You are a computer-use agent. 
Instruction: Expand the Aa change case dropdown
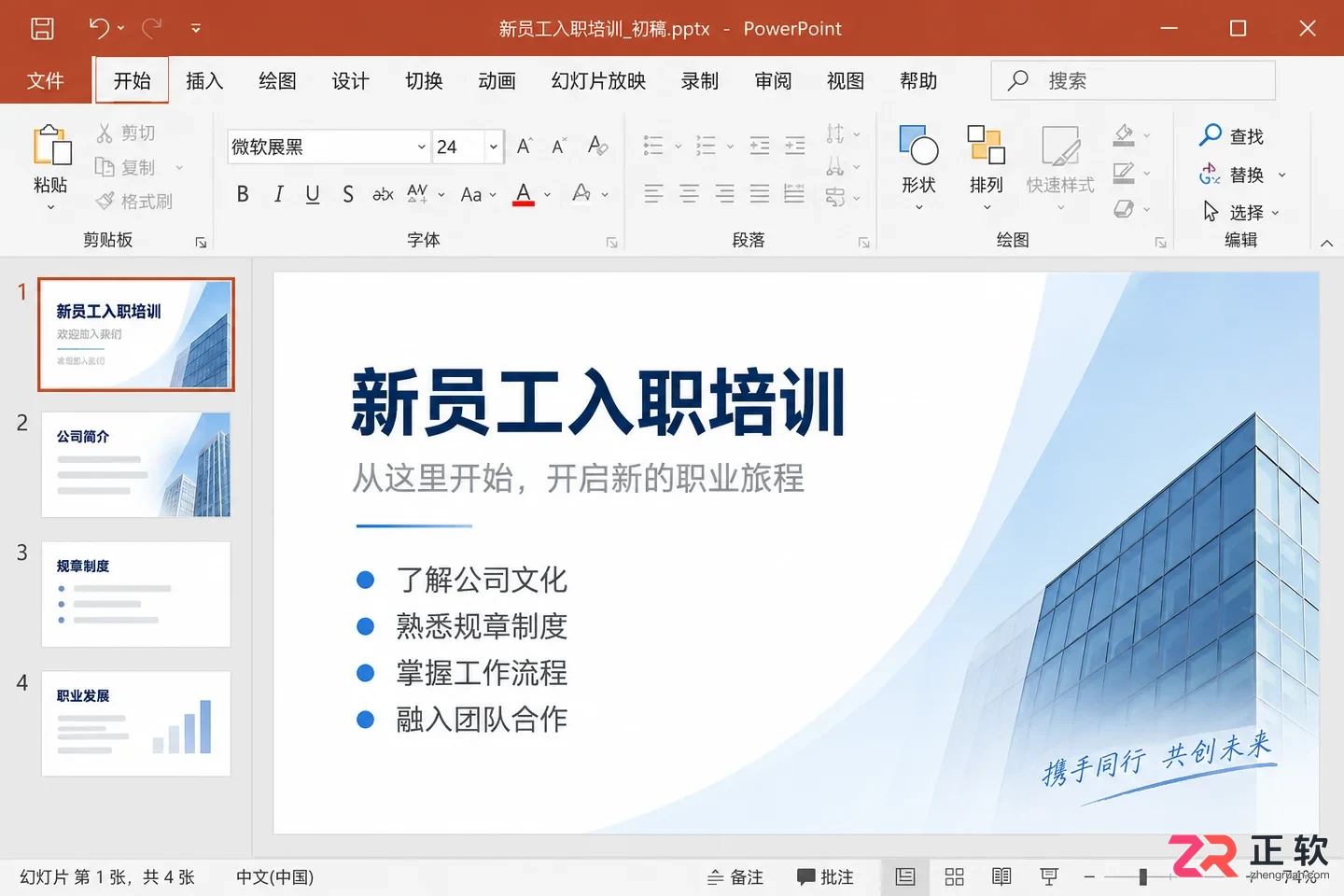coord(493,195)
